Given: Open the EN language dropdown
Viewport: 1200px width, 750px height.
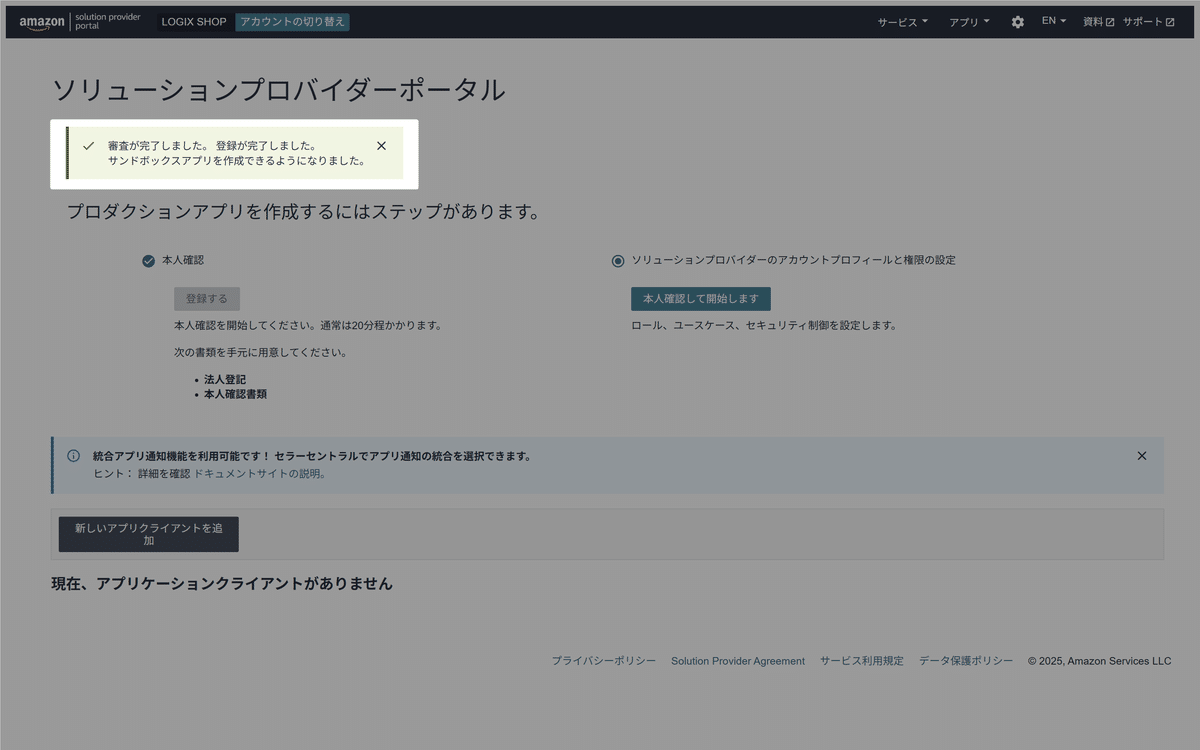Looking at the screenshot, I should coord(1054,21).
